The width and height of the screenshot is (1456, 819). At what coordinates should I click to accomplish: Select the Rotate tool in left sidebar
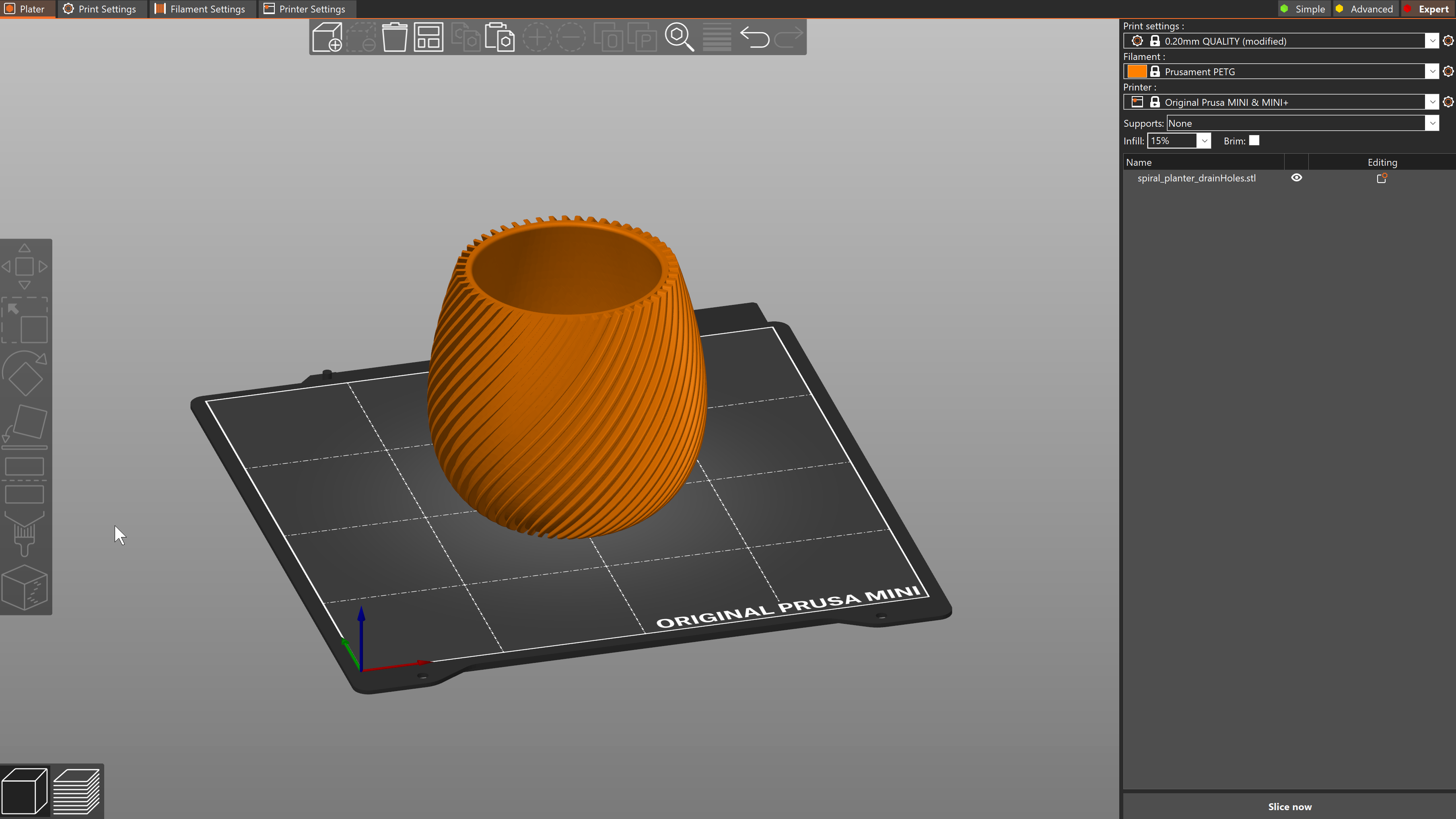(25, 373)
